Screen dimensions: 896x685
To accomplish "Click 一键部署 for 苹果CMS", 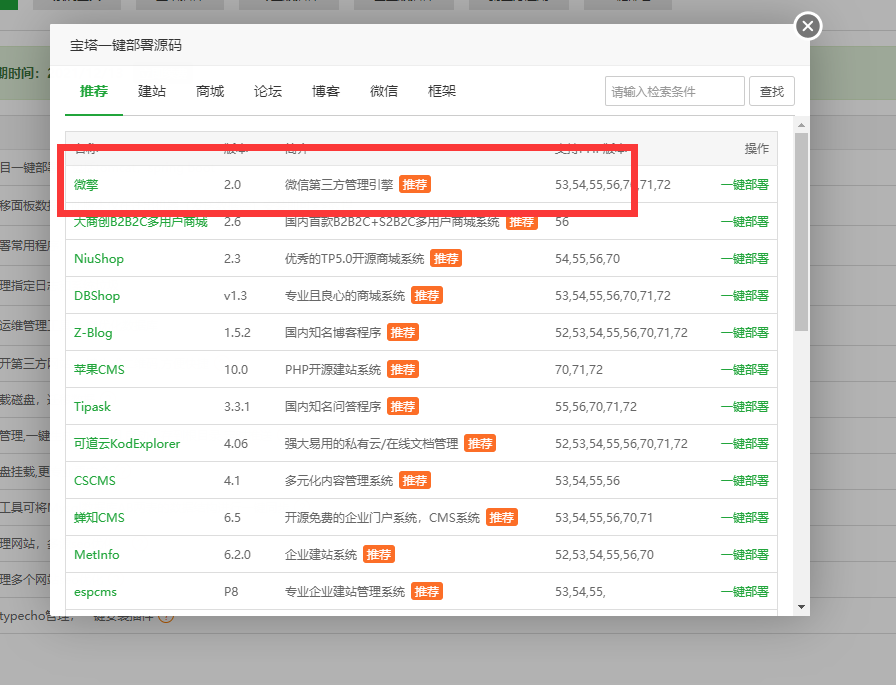I will point(745,370).
